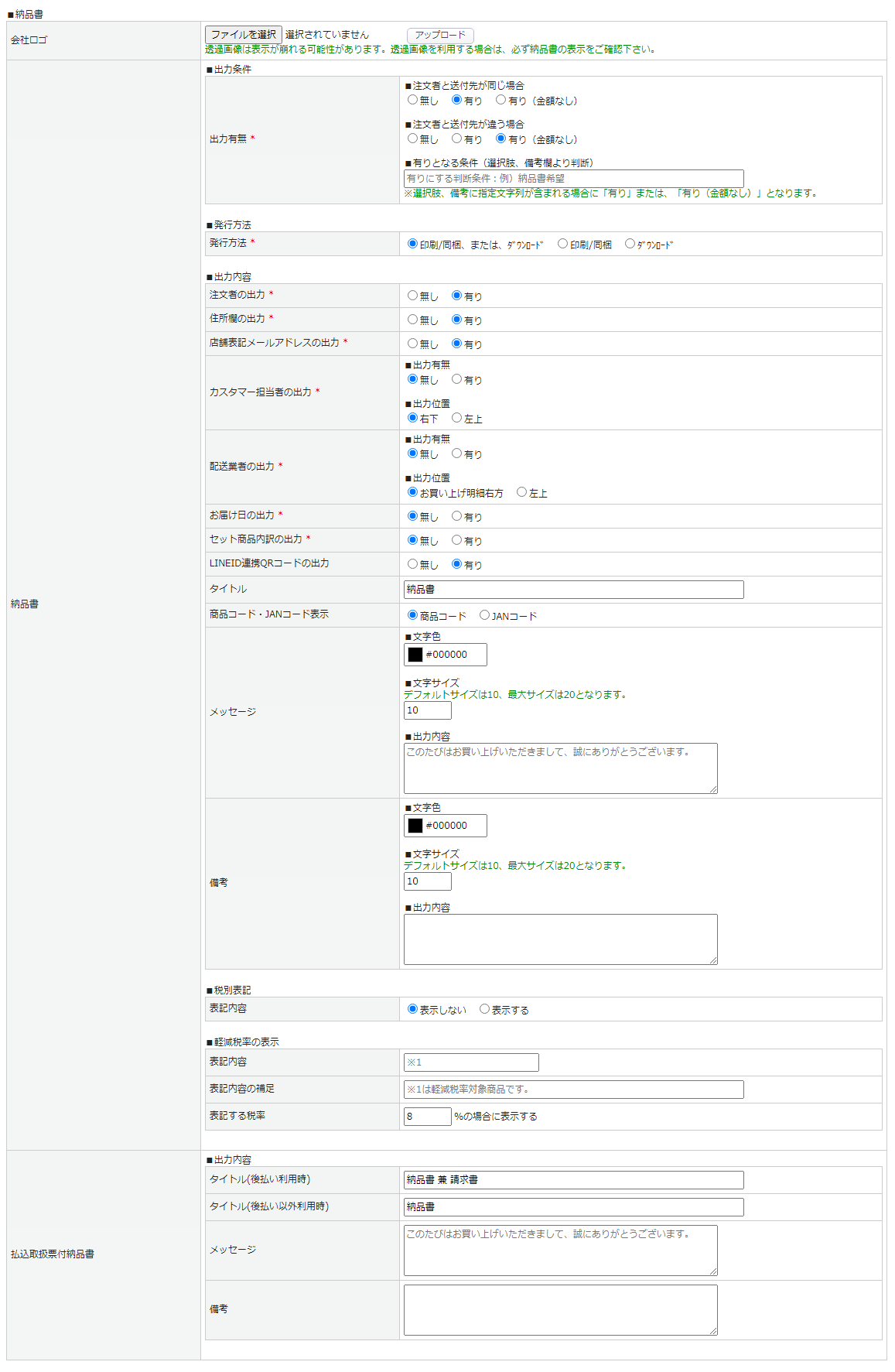Click the 有りとなる条件 text field
Screen dimensions: 895x1372
(x=573, y=179)
